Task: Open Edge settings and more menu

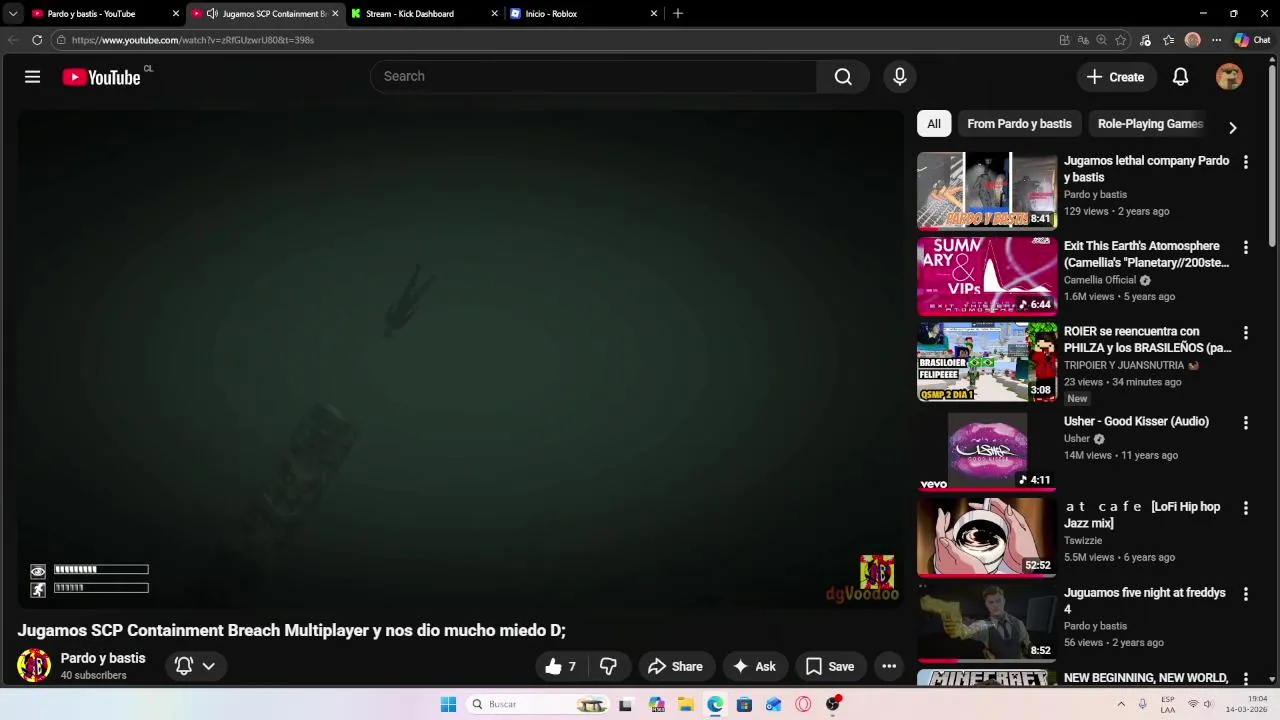Action: click(1216, 40)
